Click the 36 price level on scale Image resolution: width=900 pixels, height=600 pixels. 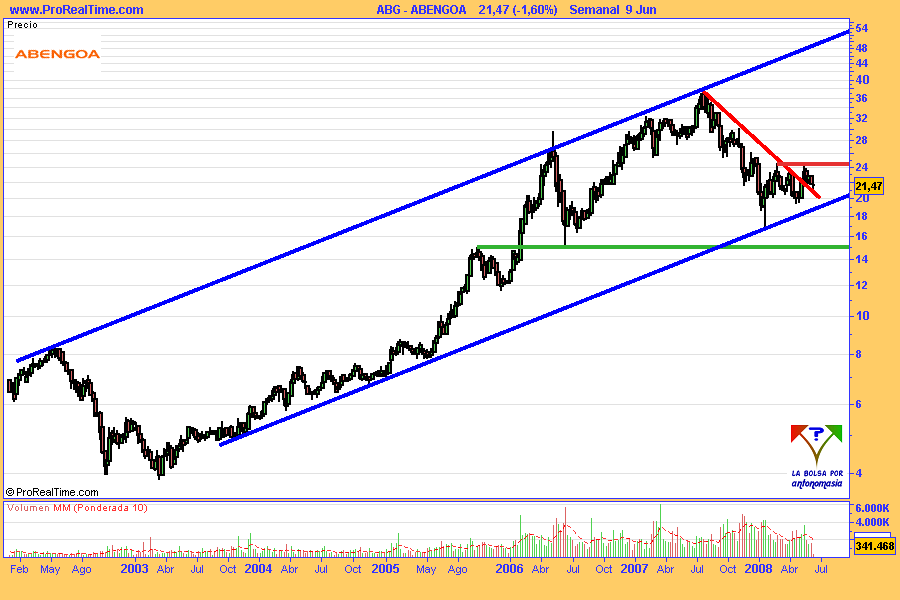click(x=862, y=99)
